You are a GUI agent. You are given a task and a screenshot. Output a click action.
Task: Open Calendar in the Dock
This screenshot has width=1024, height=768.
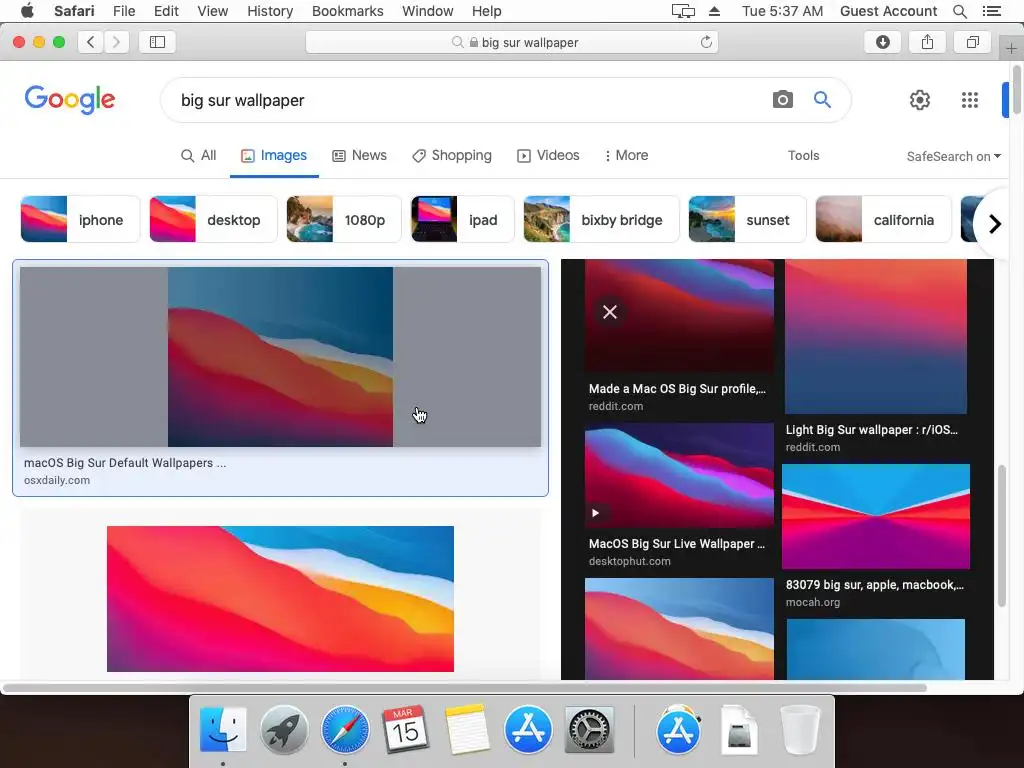click(406, 729)
